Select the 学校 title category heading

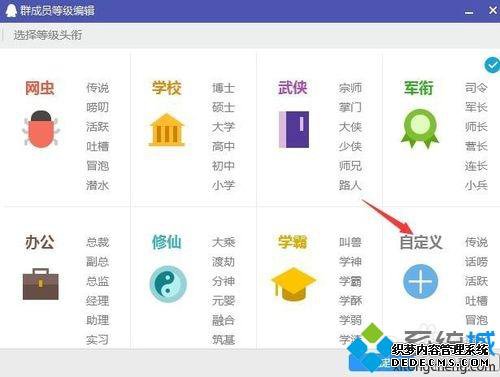(x=167, y=88)
